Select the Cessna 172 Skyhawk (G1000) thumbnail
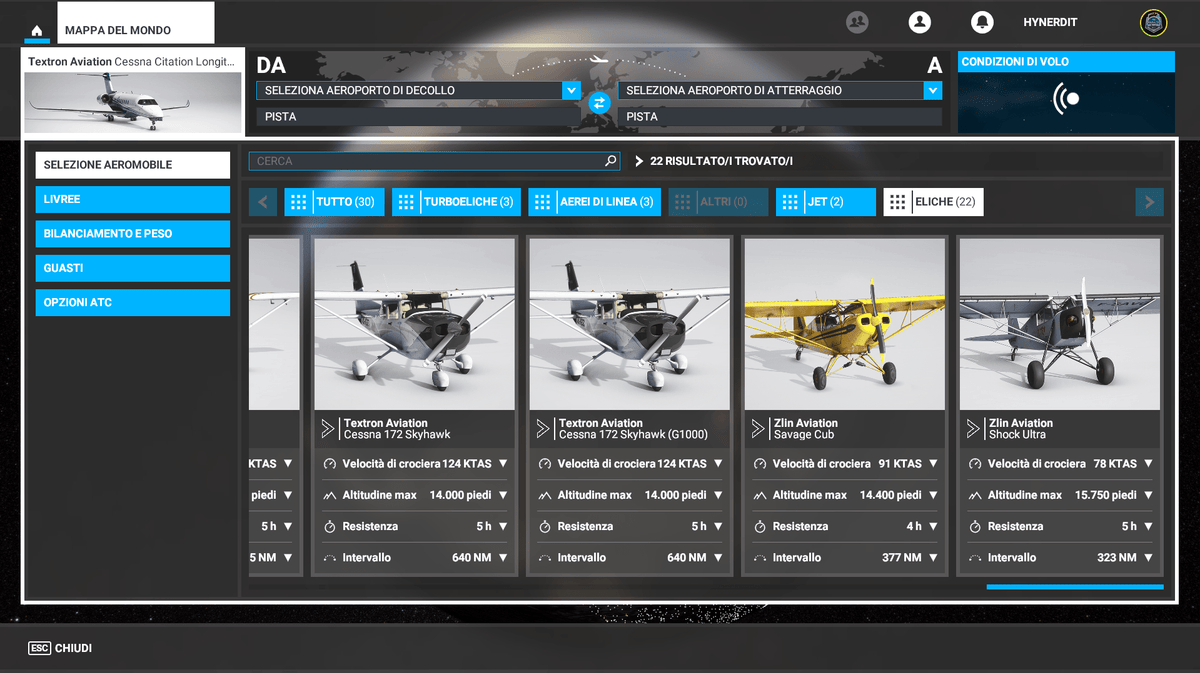Image resolution: width=1200 pixels, height=673 pixels. coord(630,323)
